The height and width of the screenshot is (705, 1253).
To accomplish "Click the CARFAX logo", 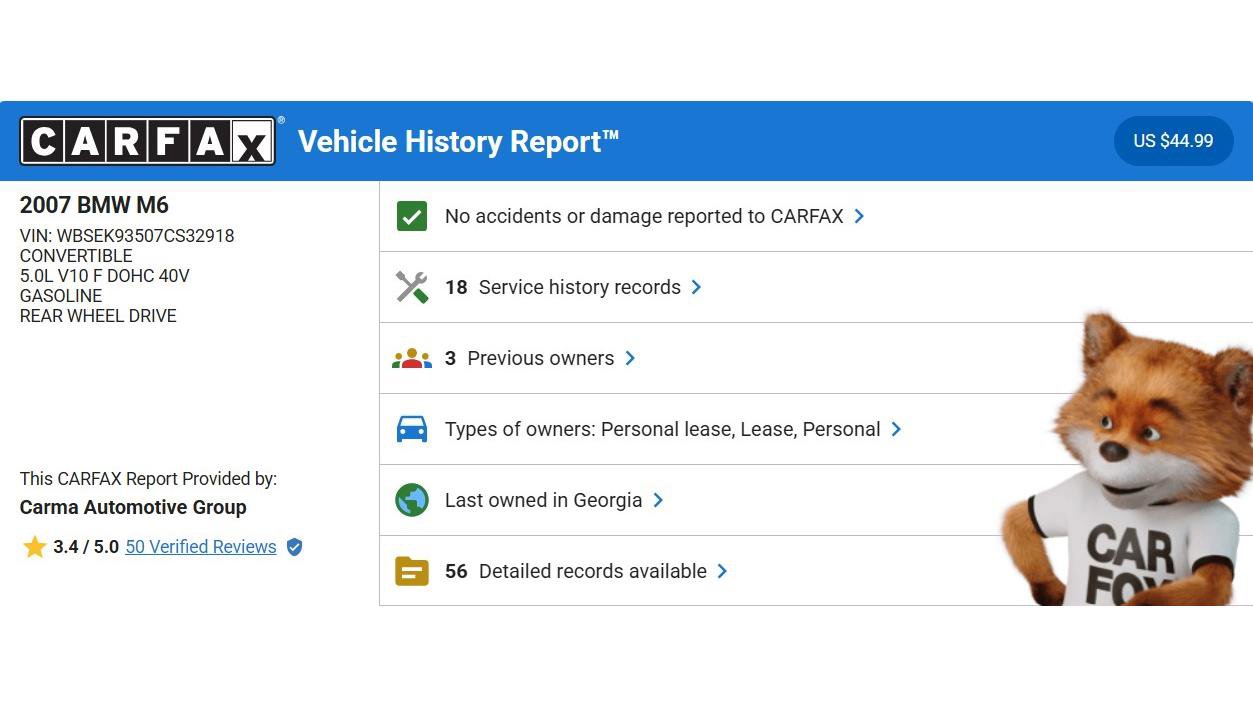I will pyautogui.click(x=148, y=141).
